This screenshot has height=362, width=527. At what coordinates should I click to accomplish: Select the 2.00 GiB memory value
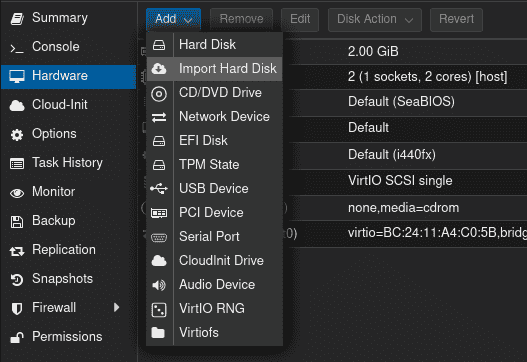click(373, 52)
